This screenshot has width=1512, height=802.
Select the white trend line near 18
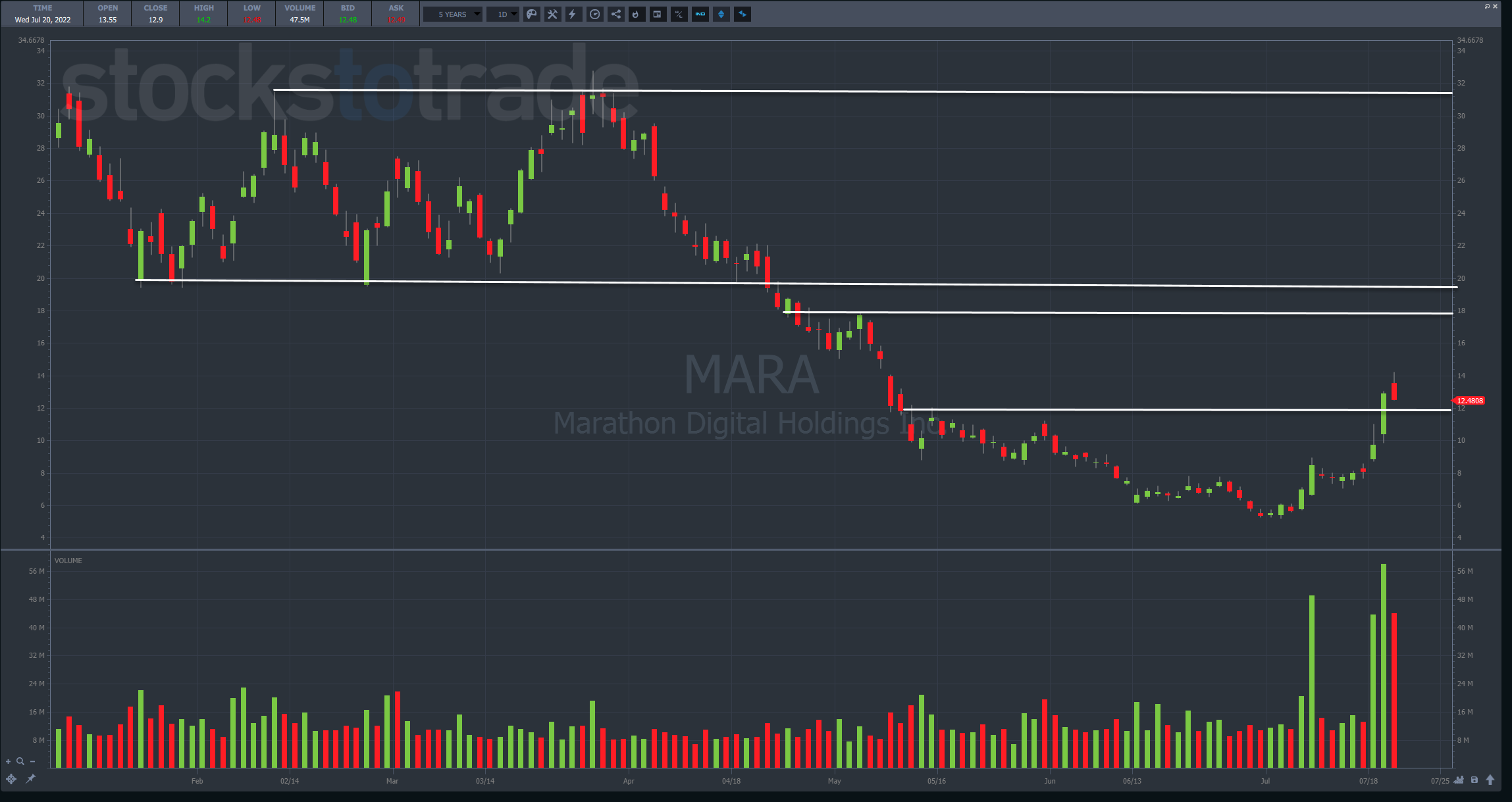[x=1118, y=313]
